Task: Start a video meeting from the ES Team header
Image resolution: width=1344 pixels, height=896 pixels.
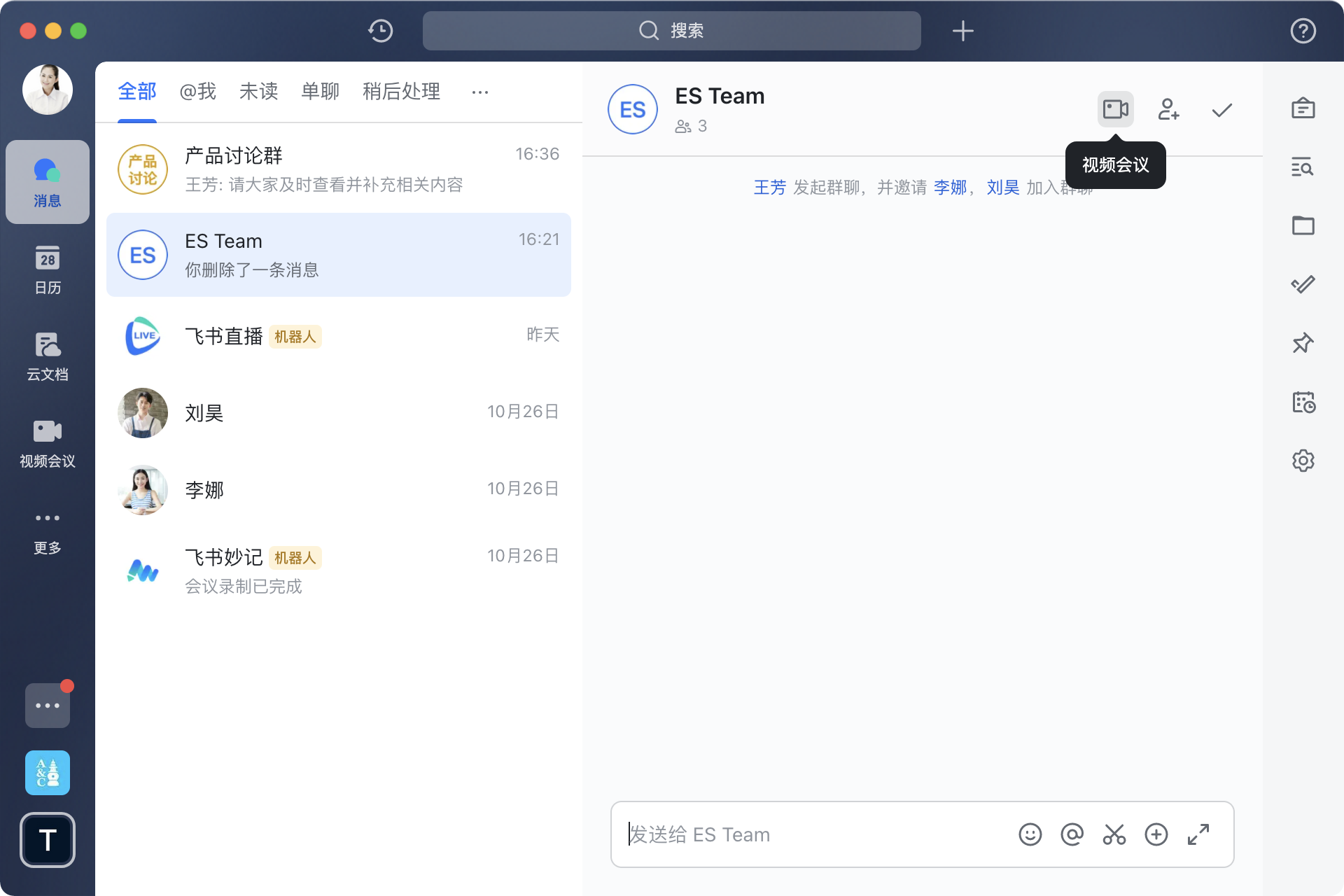Action: [x=1115, y=109]
